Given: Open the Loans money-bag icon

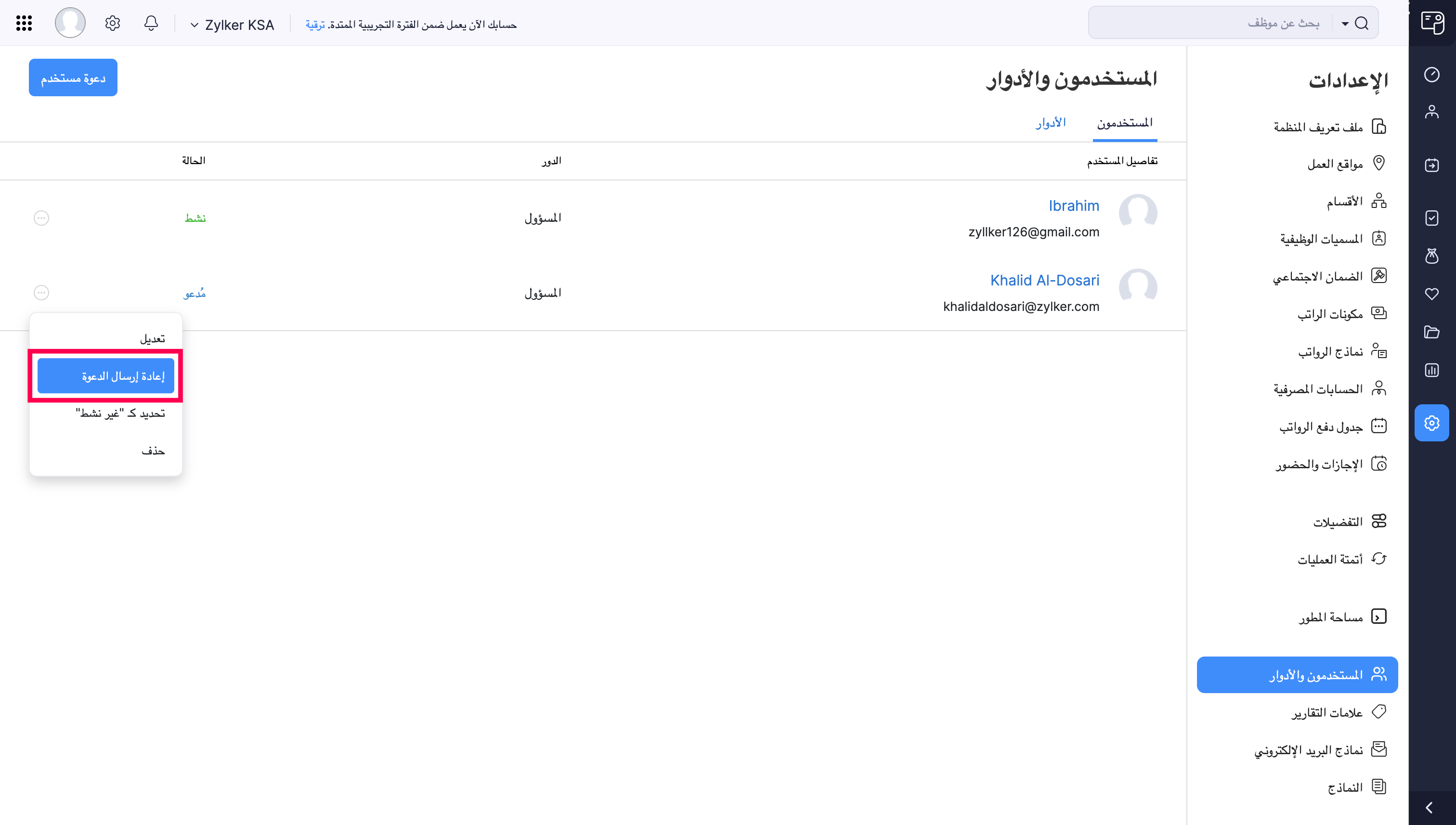Looking at the screenshot, I should point(1432,256).
